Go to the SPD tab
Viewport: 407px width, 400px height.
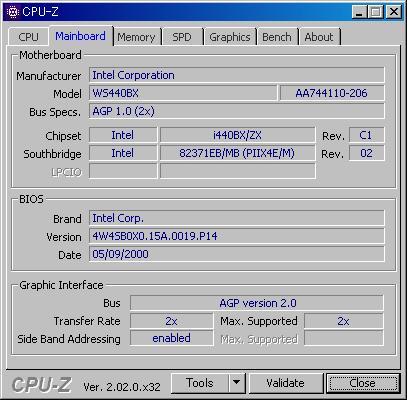click(182, 37)
